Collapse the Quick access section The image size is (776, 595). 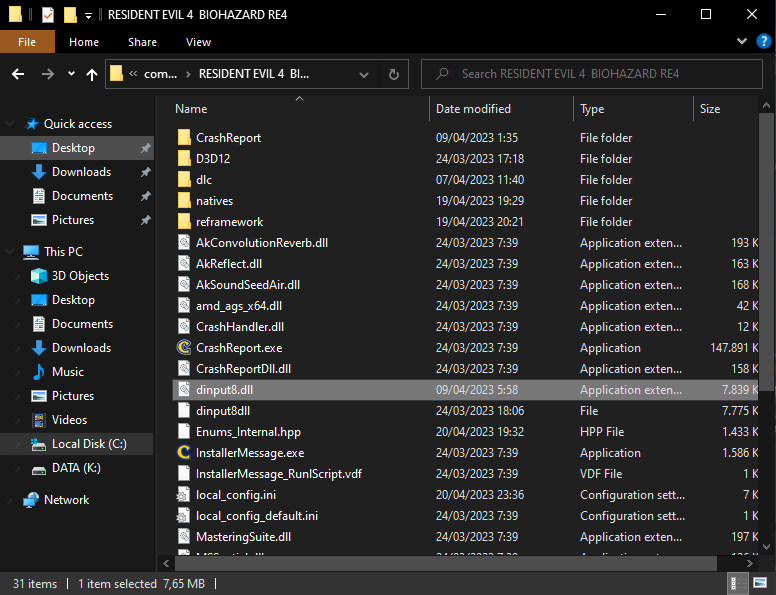pos(10,124)
